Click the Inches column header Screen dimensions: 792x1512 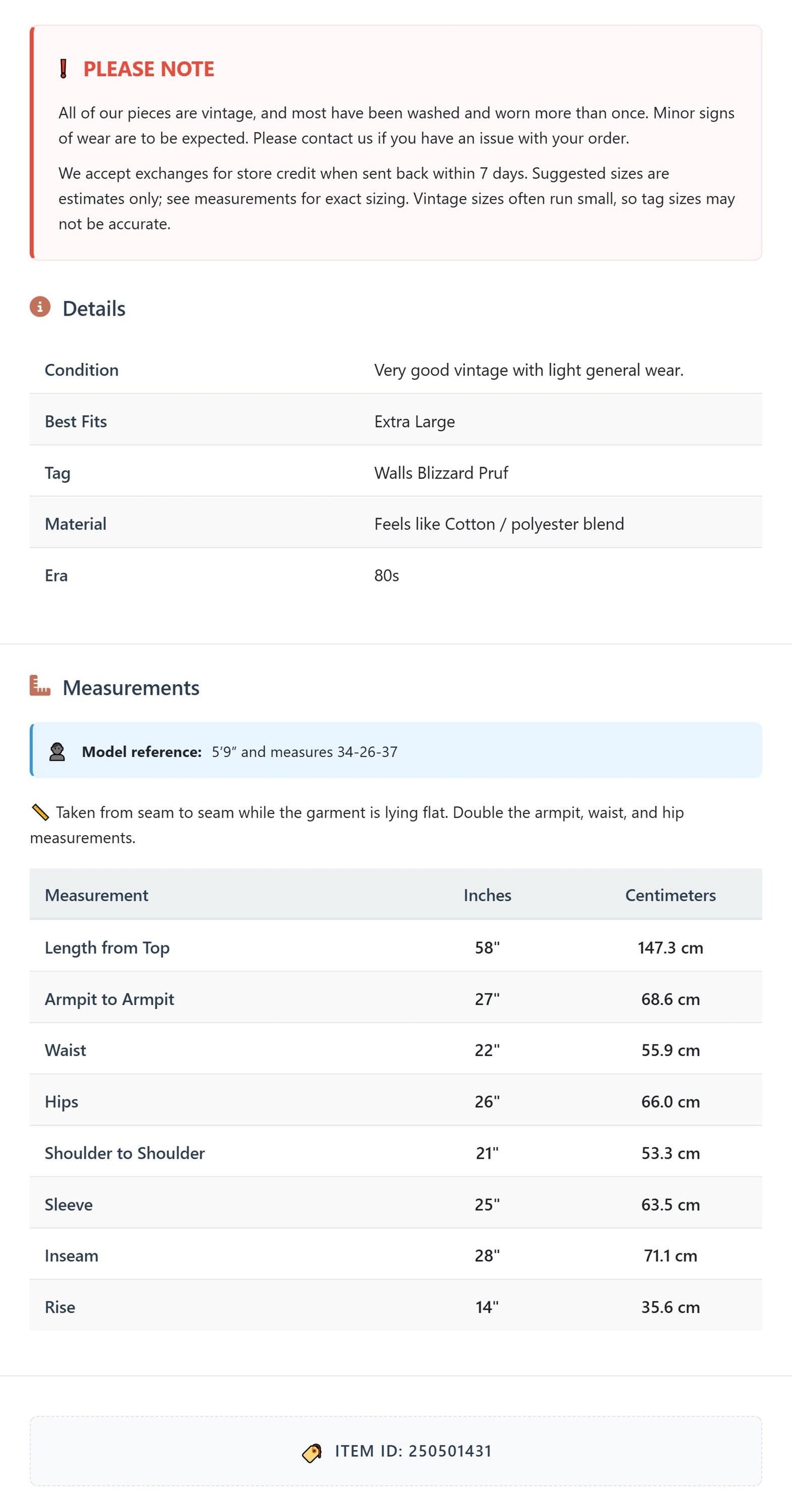coord(487,895)
